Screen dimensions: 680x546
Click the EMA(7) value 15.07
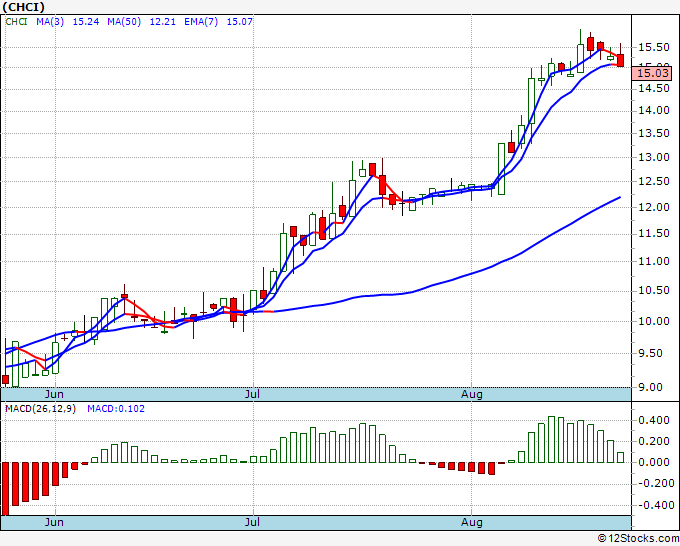coord(239,22)
